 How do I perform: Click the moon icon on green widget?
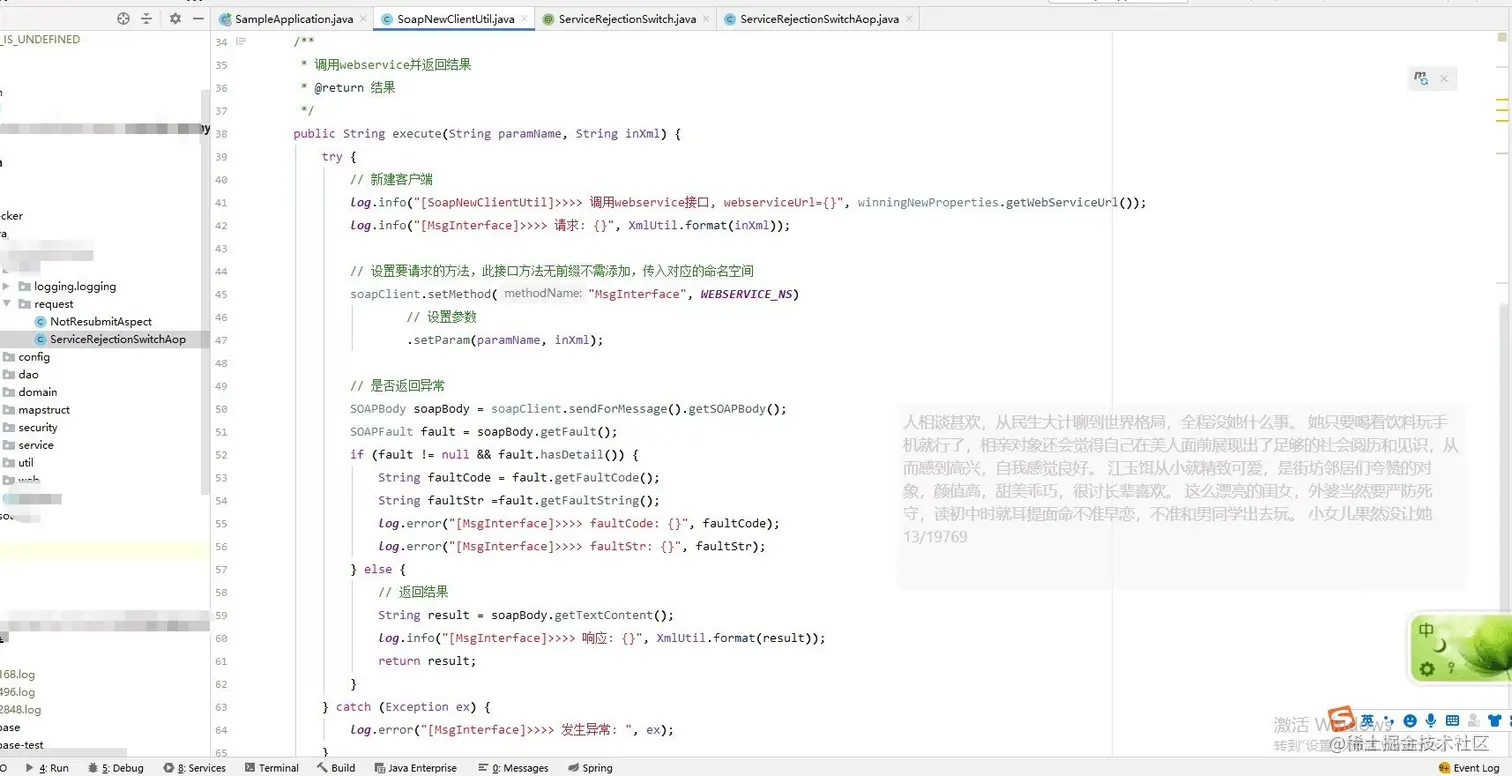pos(1441,646)
